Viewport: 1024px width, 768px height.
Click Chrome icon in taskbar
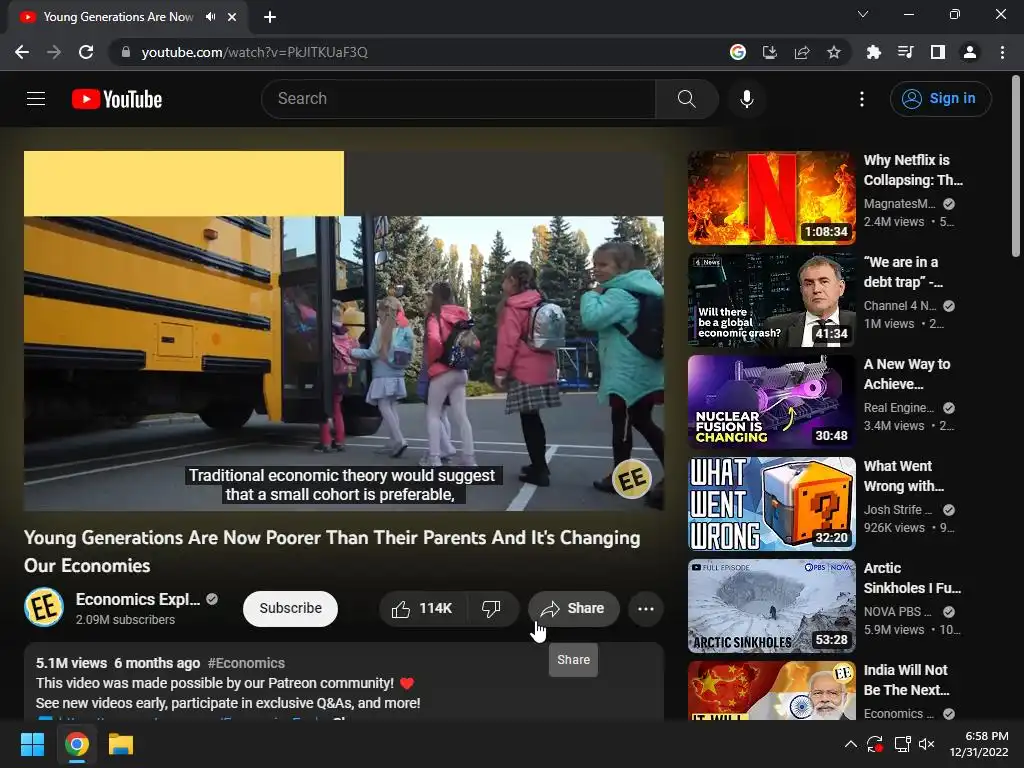(x=76, y=744)
